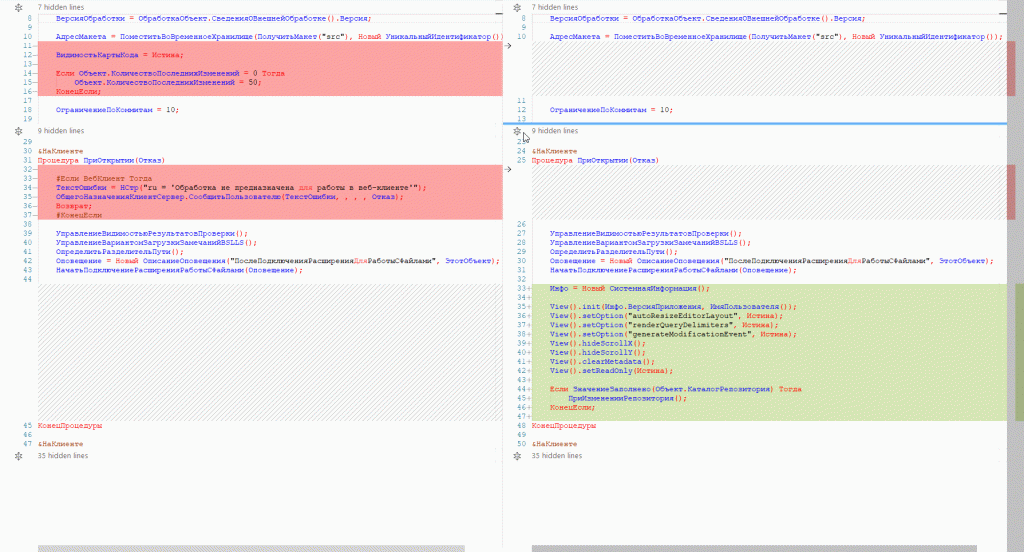The image size is (1024, 552).
Task: Click 'УправлениеВидимостьюРезультатовПроверки();' in right pane
Action: pos(645,233)
